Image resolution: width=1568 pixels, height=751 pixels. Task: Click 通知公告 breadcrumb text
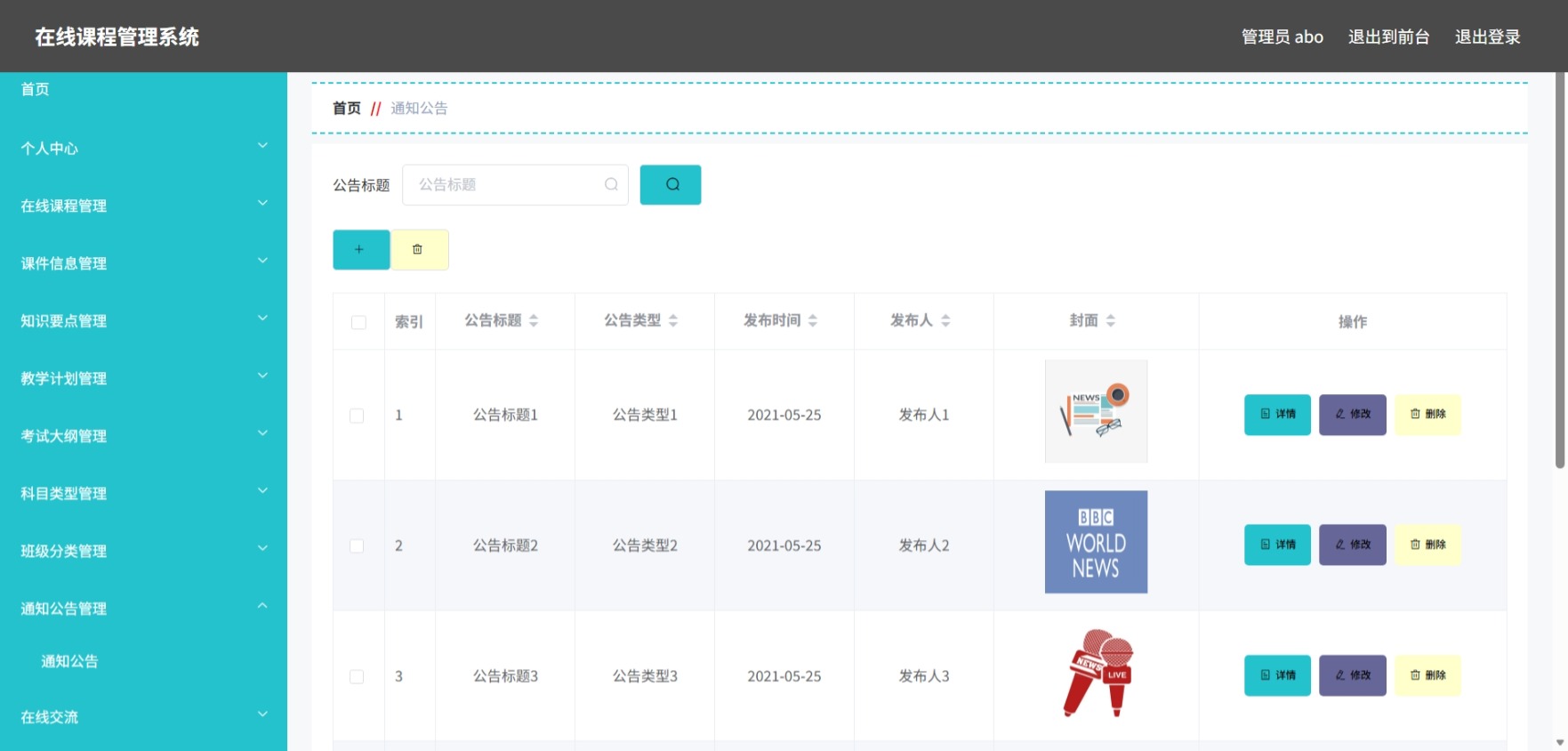click(419, 109)
